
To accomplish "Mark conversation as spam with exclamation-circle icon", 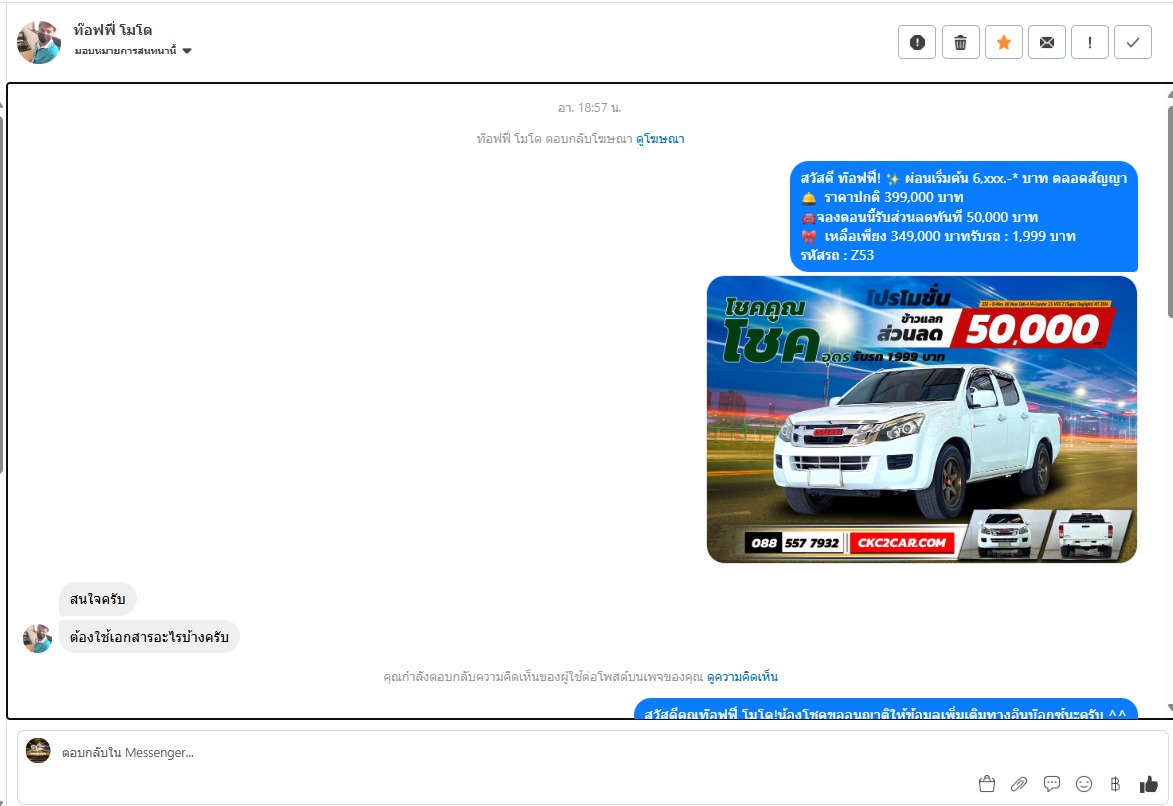I will (x=916, y=43).
